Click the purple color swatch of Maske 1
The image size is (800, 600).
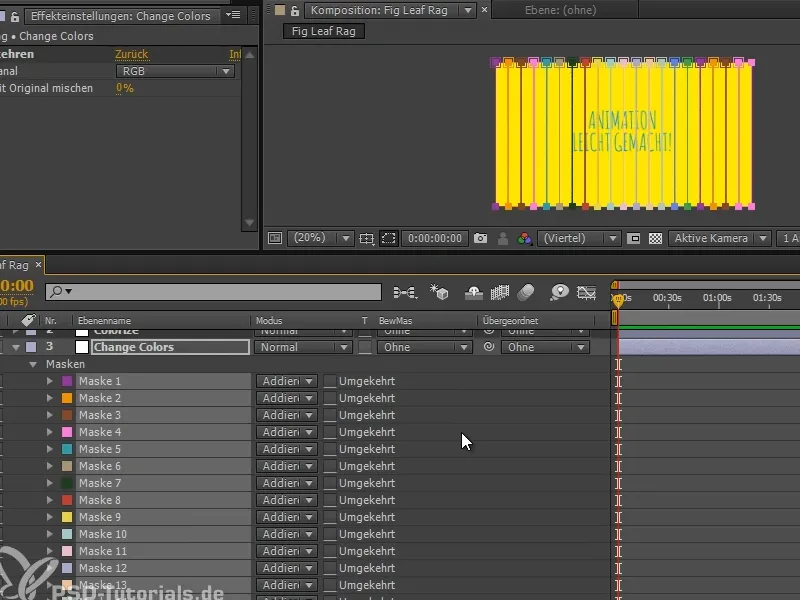(67, 381)
